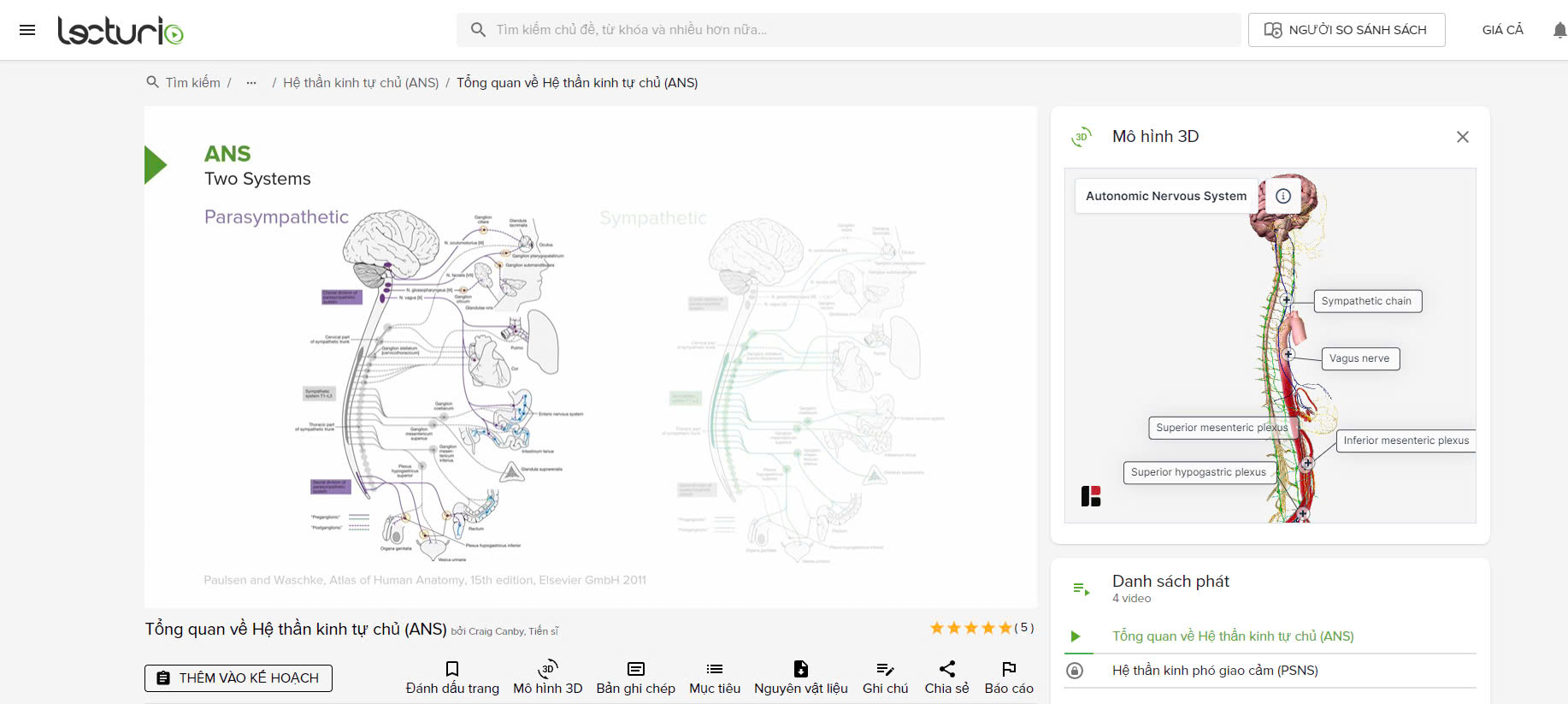Open the NGƯỜI SO SÁNH SÁCH button
This screenshot has height=704, width=1568.
coord(1347,30)
